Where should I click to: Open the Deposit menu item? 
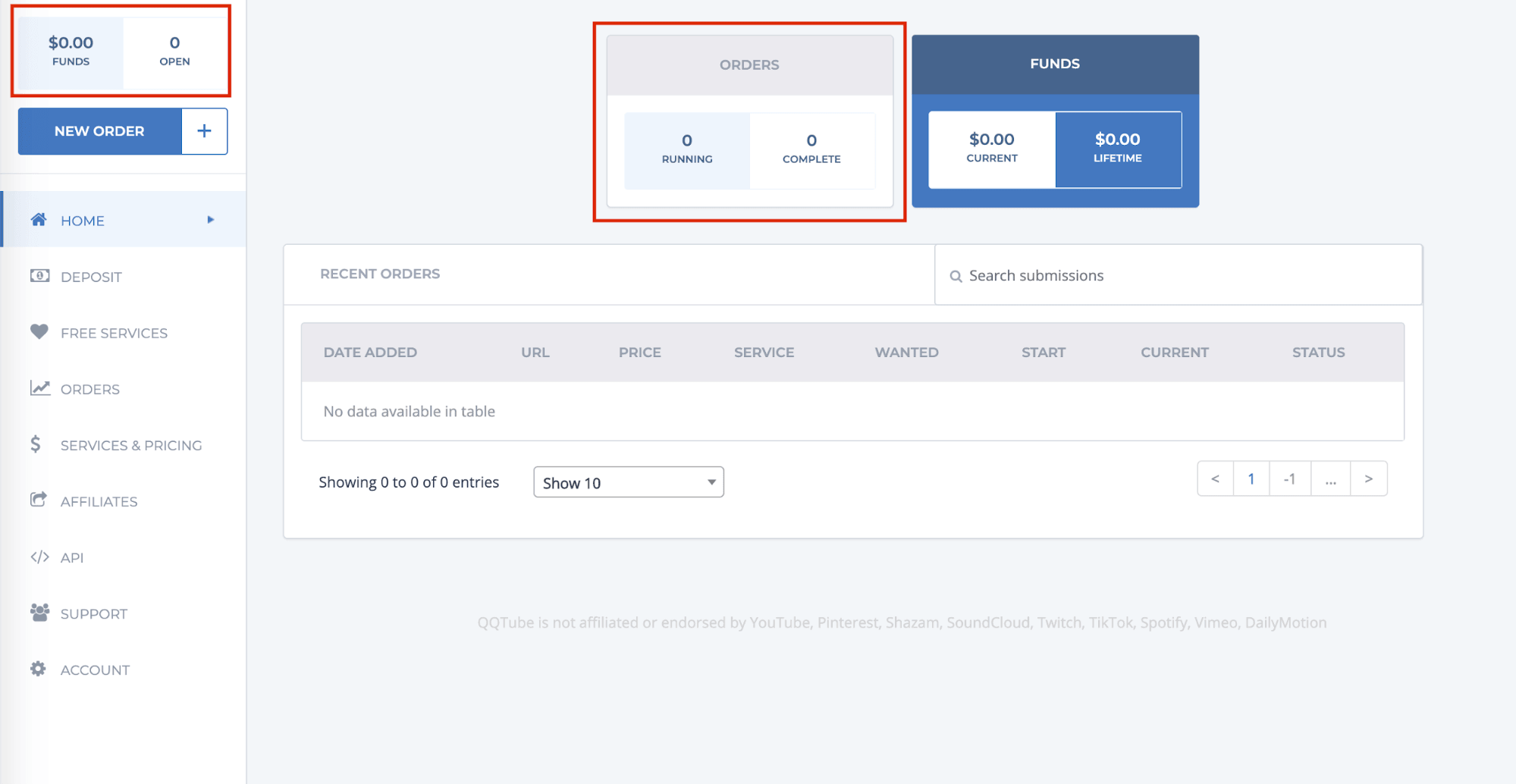coord(124,277)
